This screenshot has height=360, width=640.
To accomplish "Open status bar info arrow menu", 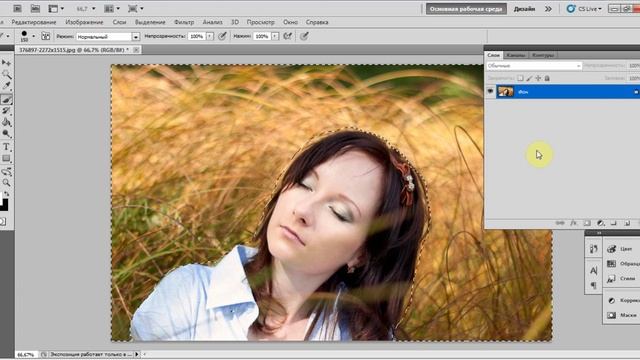I will click(137, 354).
